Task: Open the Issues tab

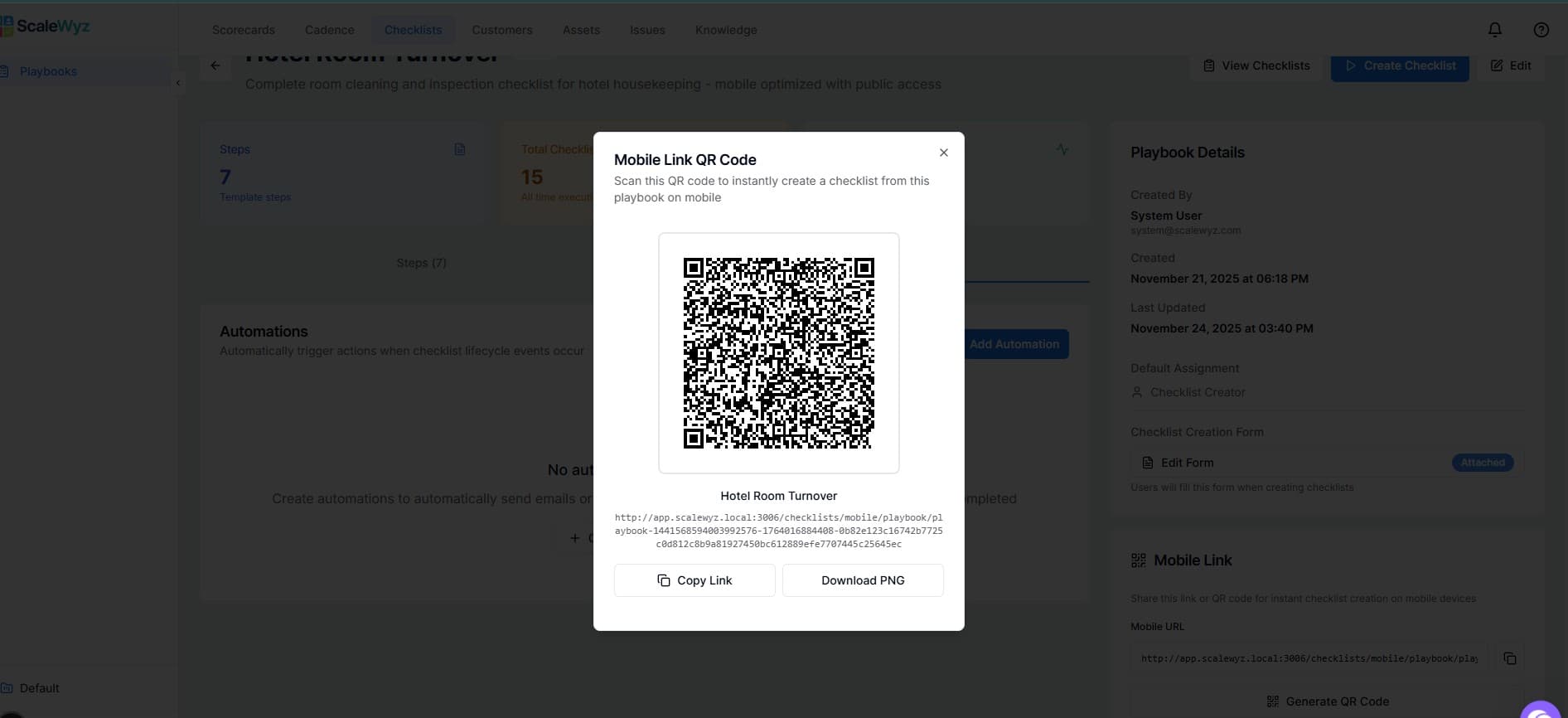Action: pyautogui.click(x=647, y=30)
